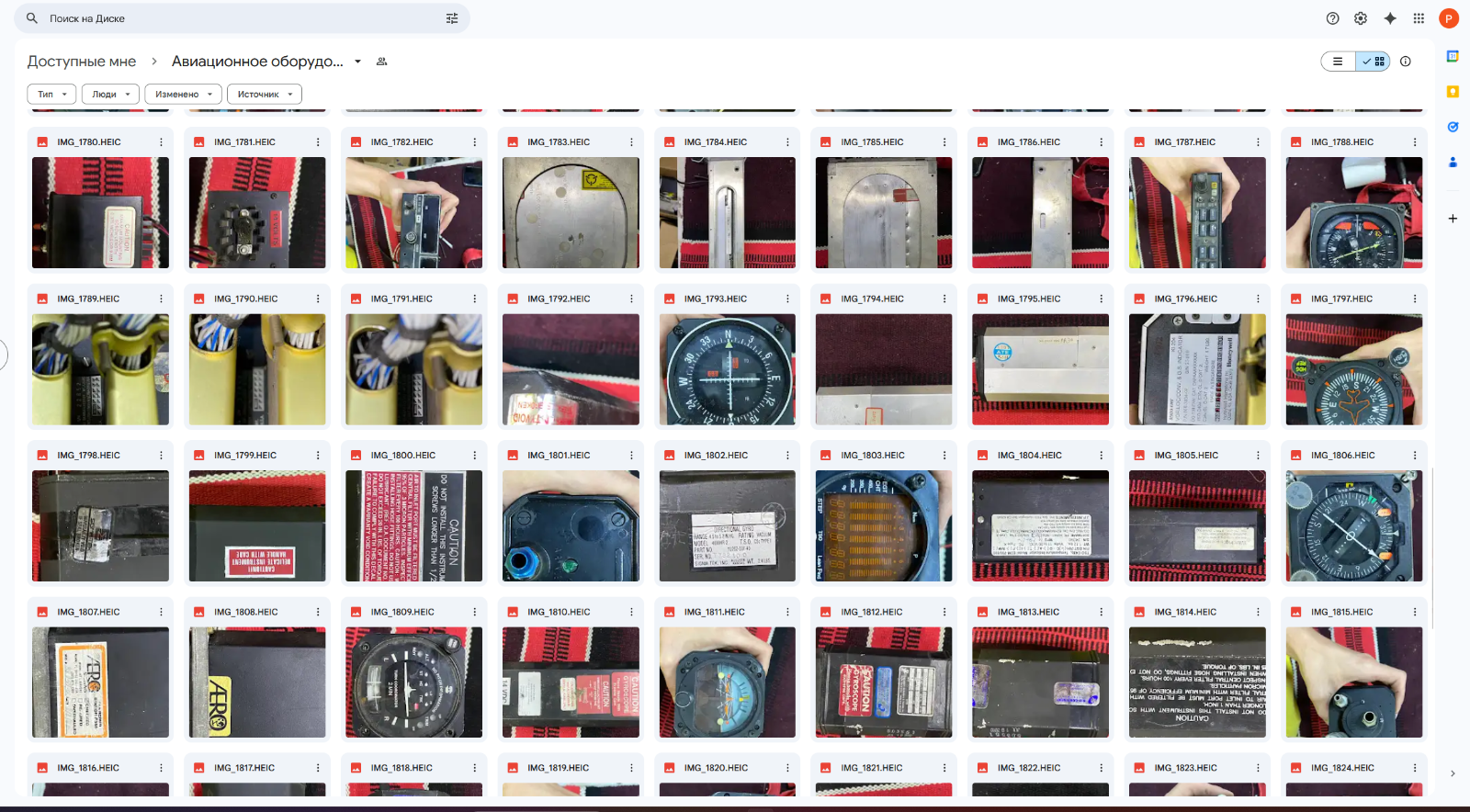The width and height of the screenshot is (1470, 812).
Task: Switch to grid layout view
Action: pos(1374,62)
